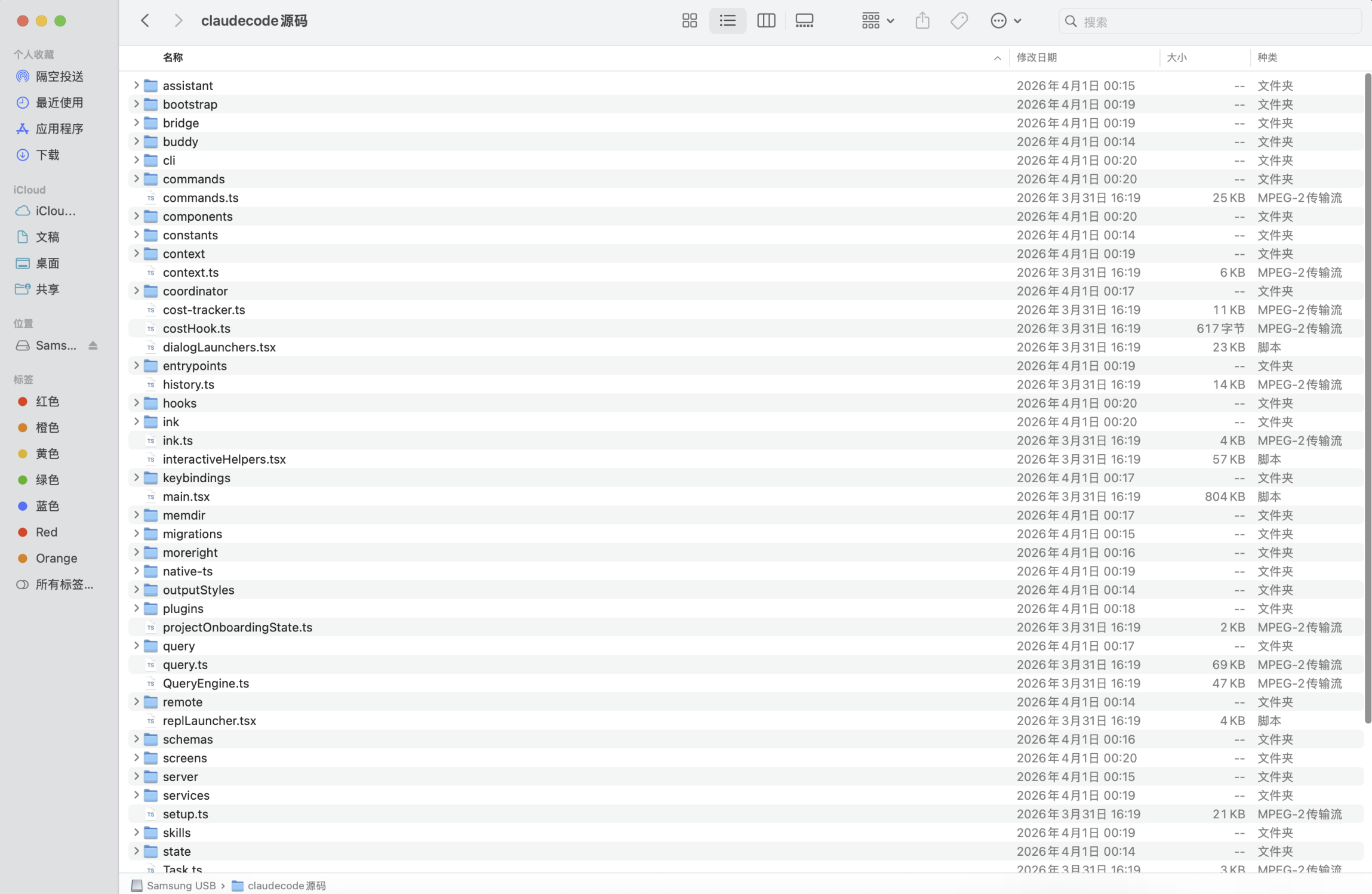Viewport: 1372px width, 894px height.
Task: Eject the Samsung drive in sidebar
Action: tap(93, 346)
